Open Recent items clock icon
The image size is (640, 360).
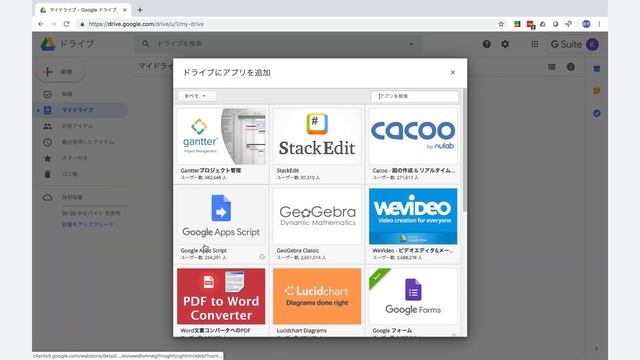(x=47, y=142)
